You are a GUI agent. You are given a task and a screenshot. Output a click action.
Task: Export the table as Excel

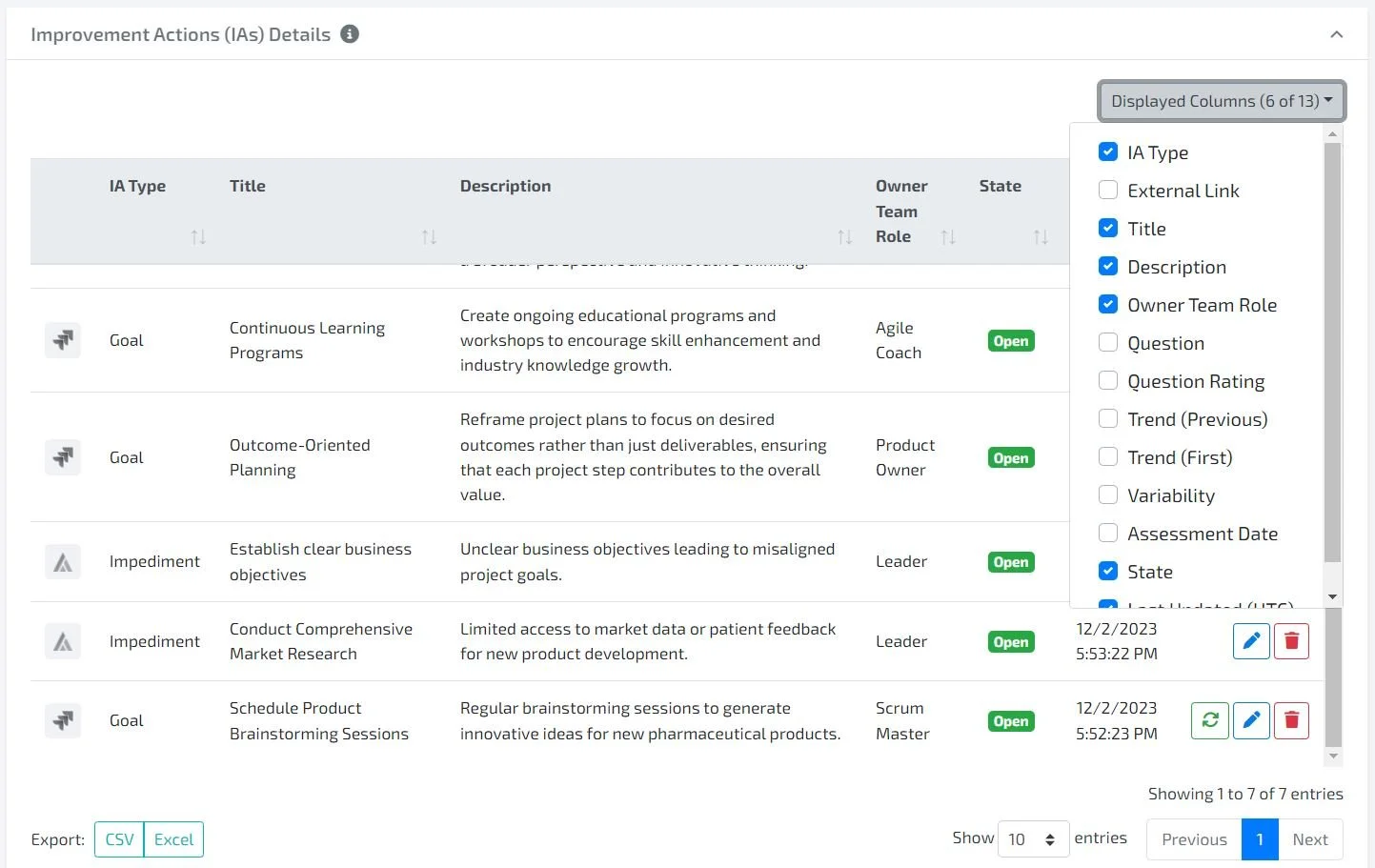click(x=173, y=839)
